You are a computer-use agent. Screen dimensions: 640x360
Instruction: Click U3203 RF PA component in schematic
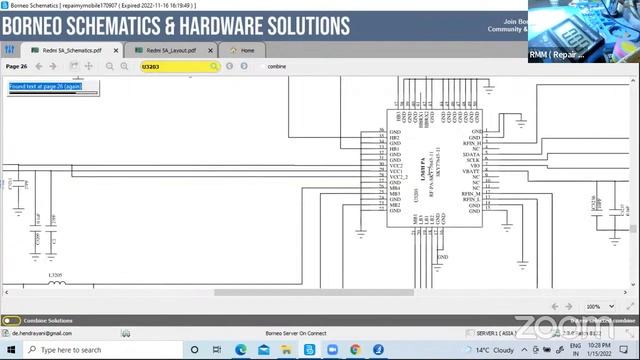pos(435,168)
